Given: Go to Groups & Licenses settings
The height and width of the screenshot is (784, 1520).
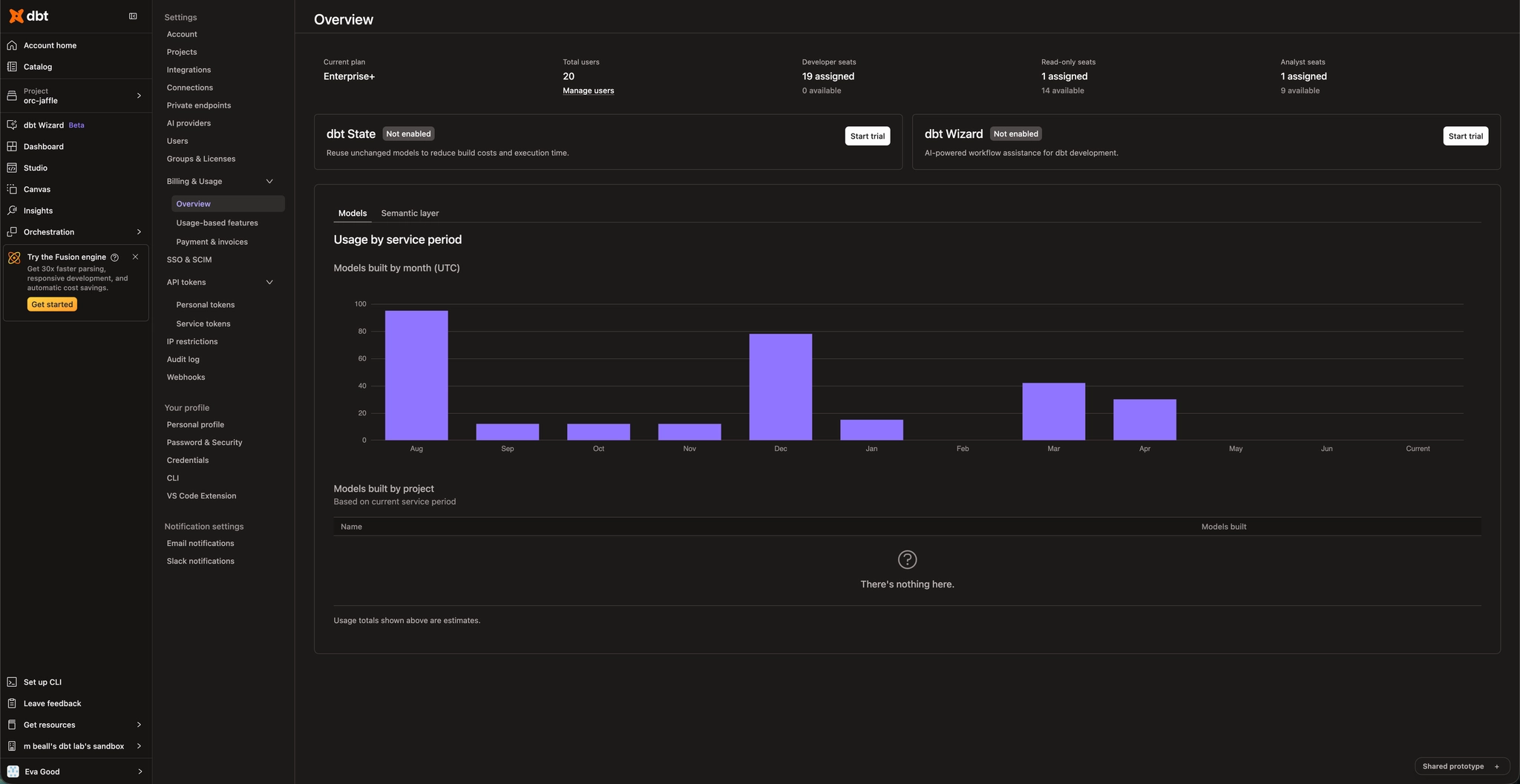Looking at the screenshot, I should [201, 159].
